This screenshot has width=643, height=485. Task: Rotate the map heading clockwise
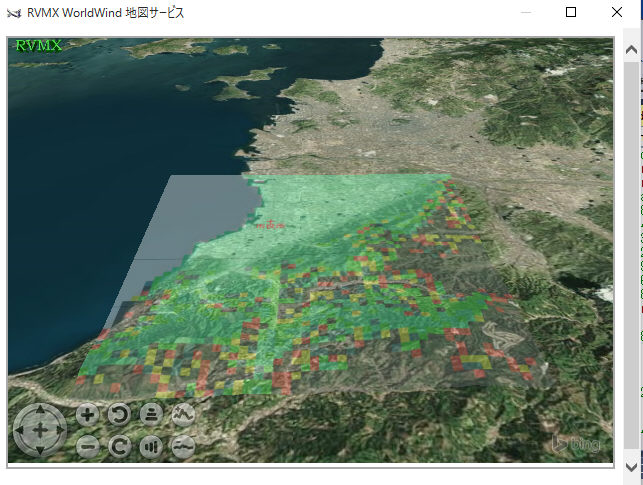click(119, 446)
